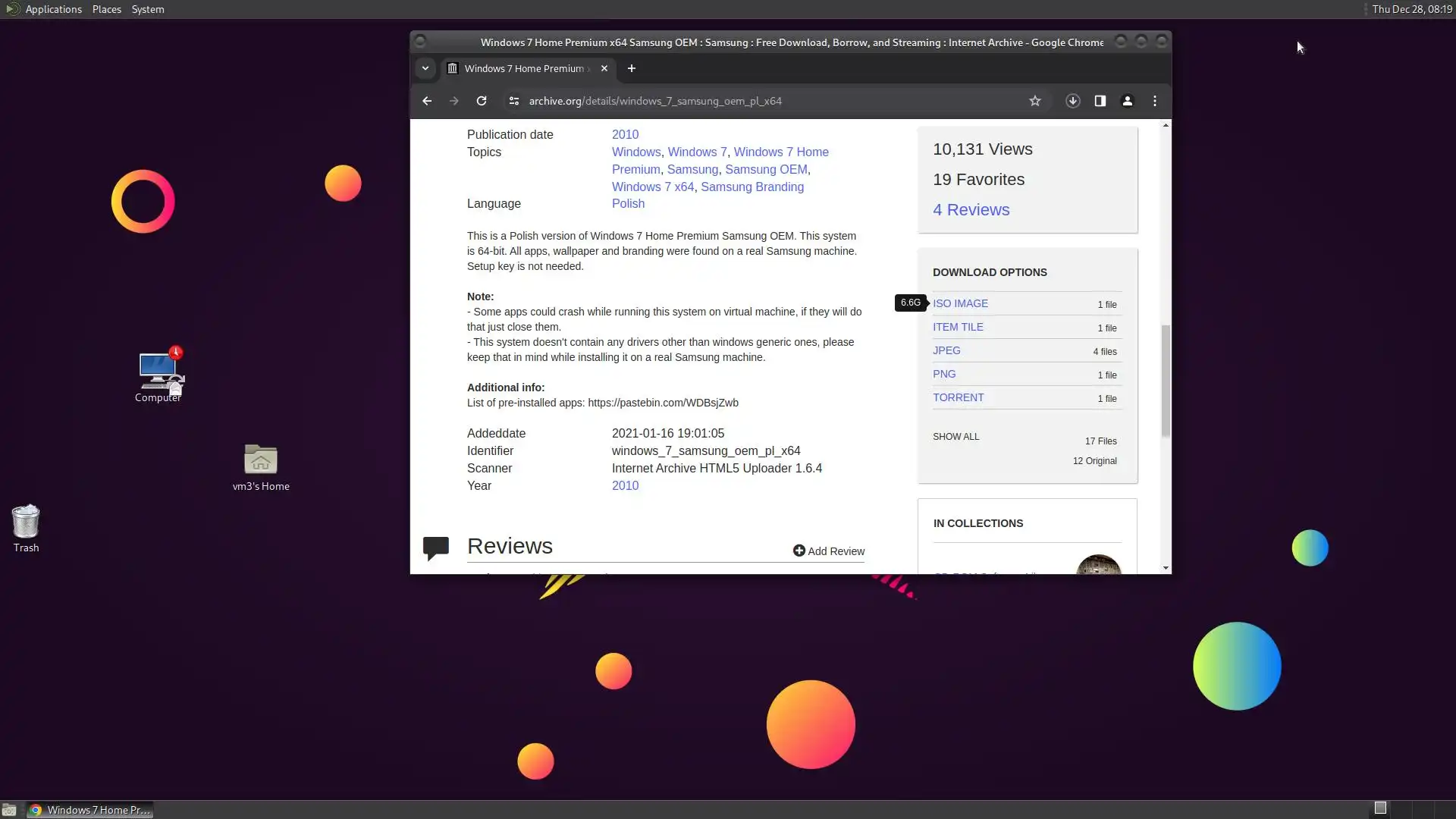
Task: Bookmark this page with star icon
Action: pyautogui.click(x=1034, y=101)
